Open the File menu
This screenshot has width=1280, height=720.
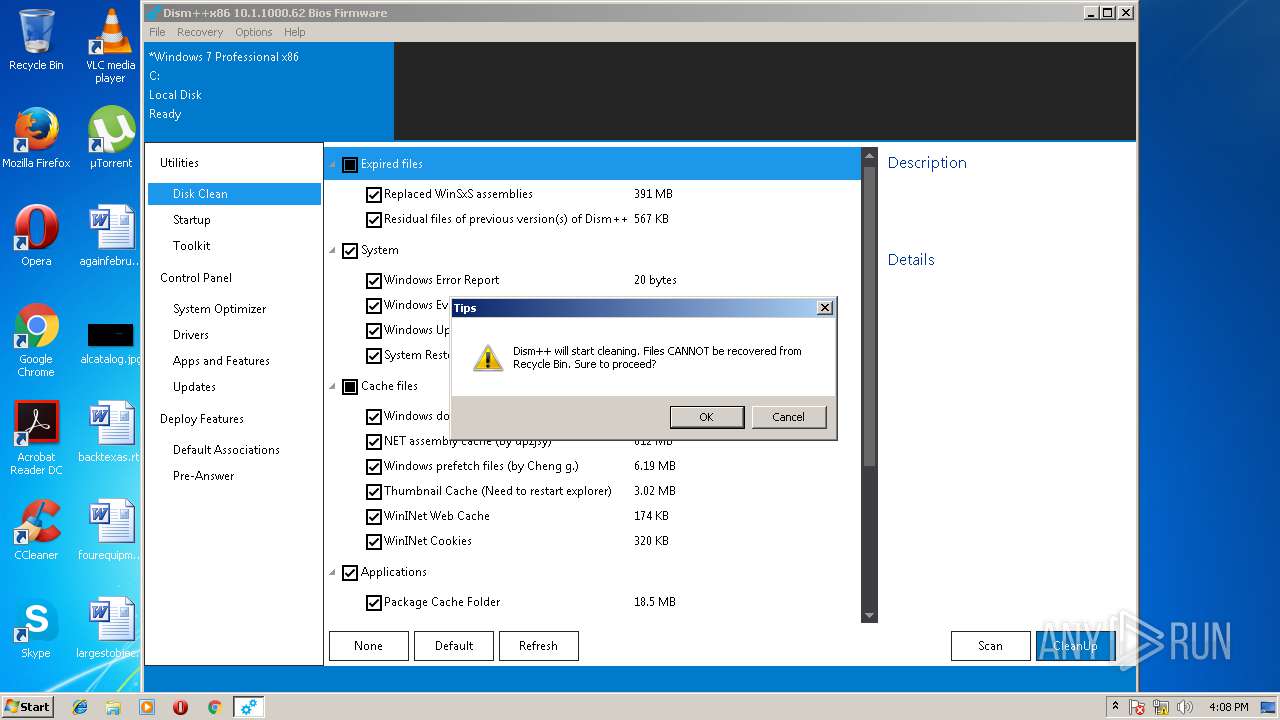[157, 32]
